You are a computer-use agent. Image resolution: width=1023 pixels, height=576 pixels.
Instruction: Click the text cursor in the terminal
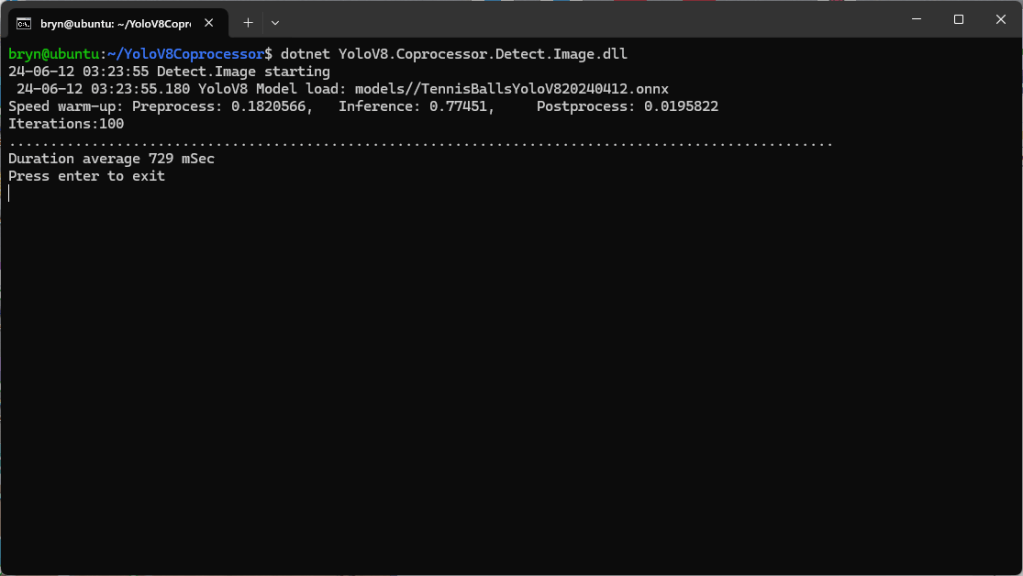(9, 193)
